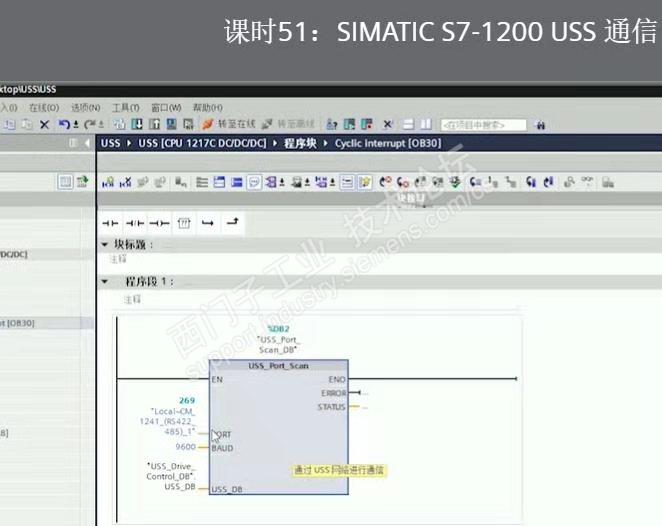Expand breadcrumb arrow after USS project
The width and height of the screenshot is (662, 526).
click(x=129, y=144)
